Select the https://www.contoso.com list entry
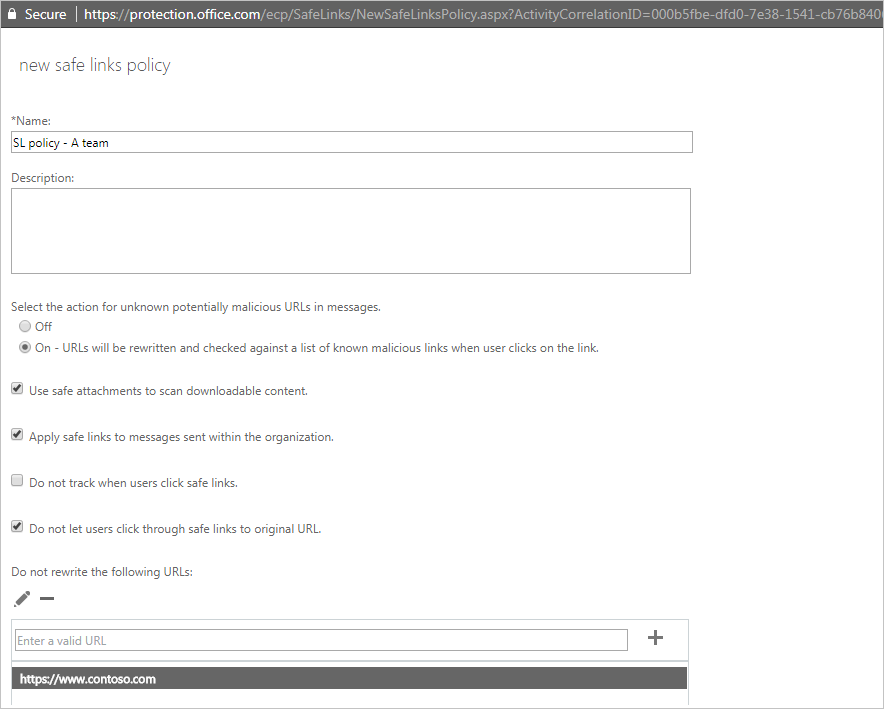This screenshot has width=884, height=709. pos(350,679)
